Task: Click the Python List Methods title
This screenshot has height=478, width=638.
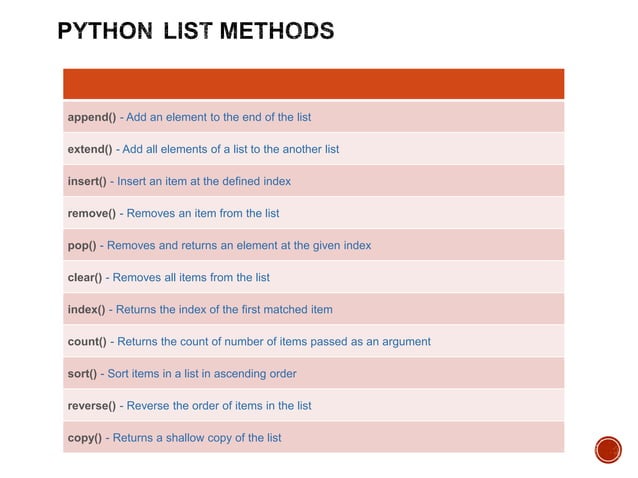Action: click(x=195, y=32)
